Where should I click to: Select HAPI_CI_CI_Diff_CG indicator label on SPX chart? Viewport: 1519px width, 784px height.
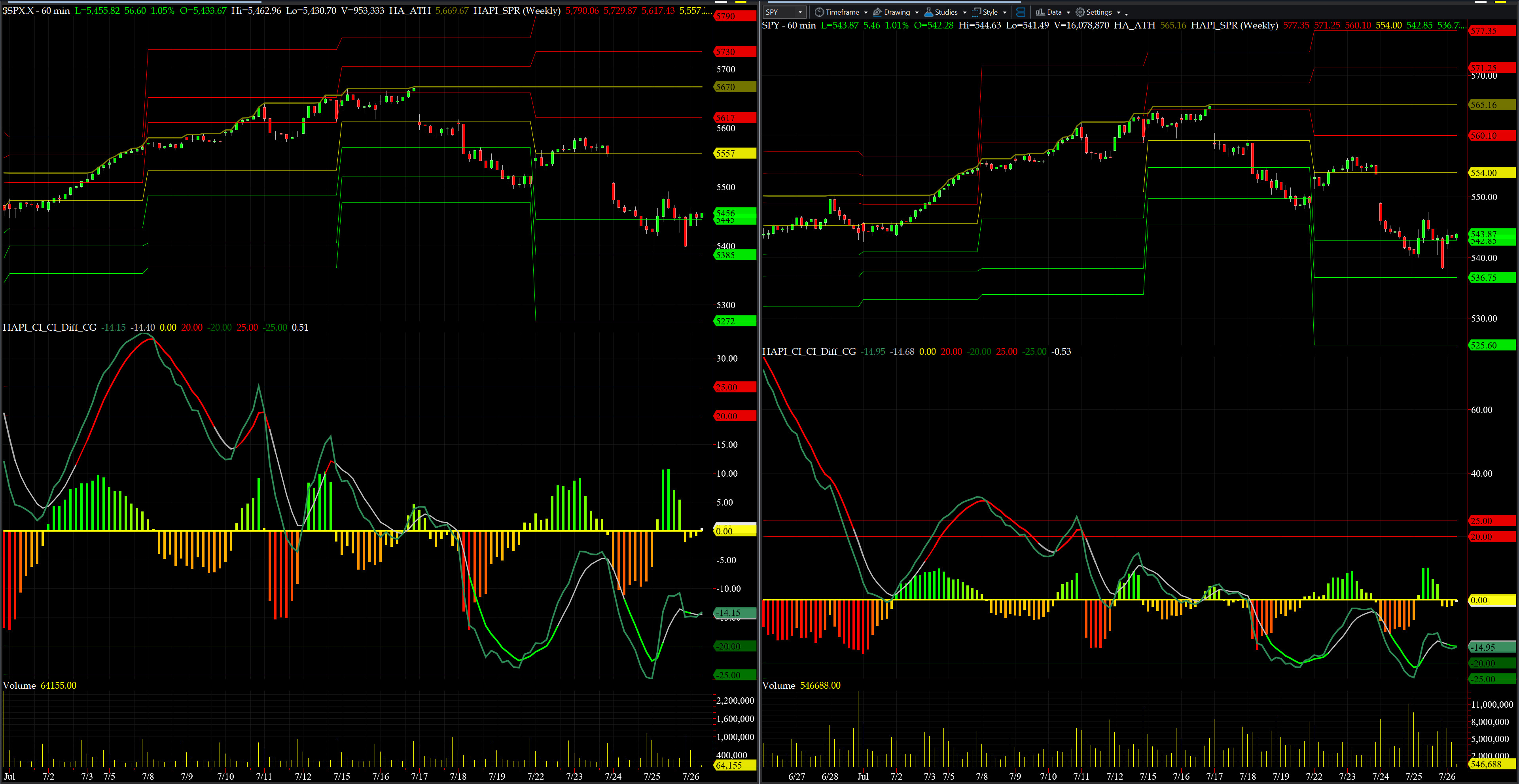(49, 327)
